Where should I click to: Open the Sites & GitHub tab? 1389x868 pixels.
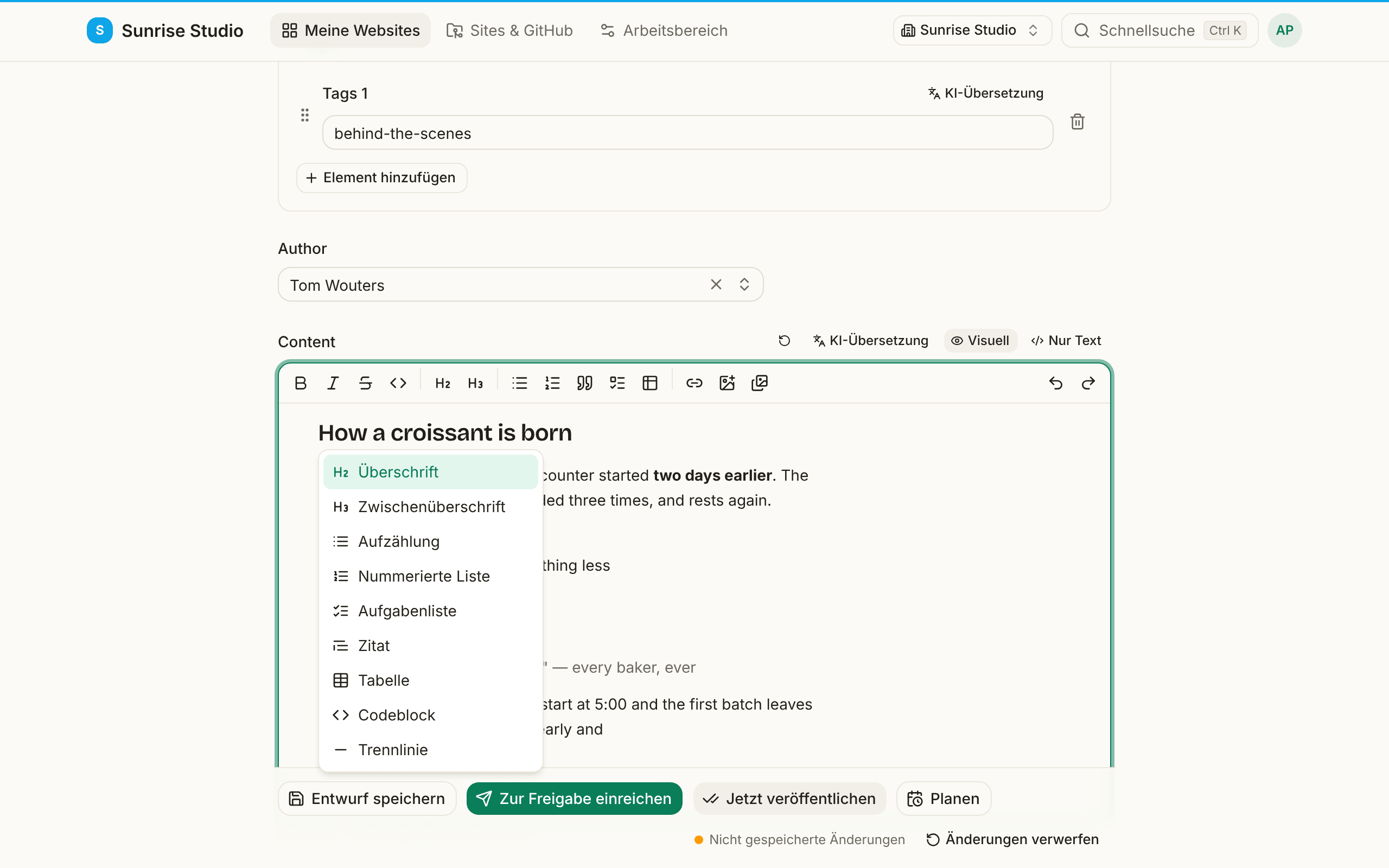tap(509, 30)
